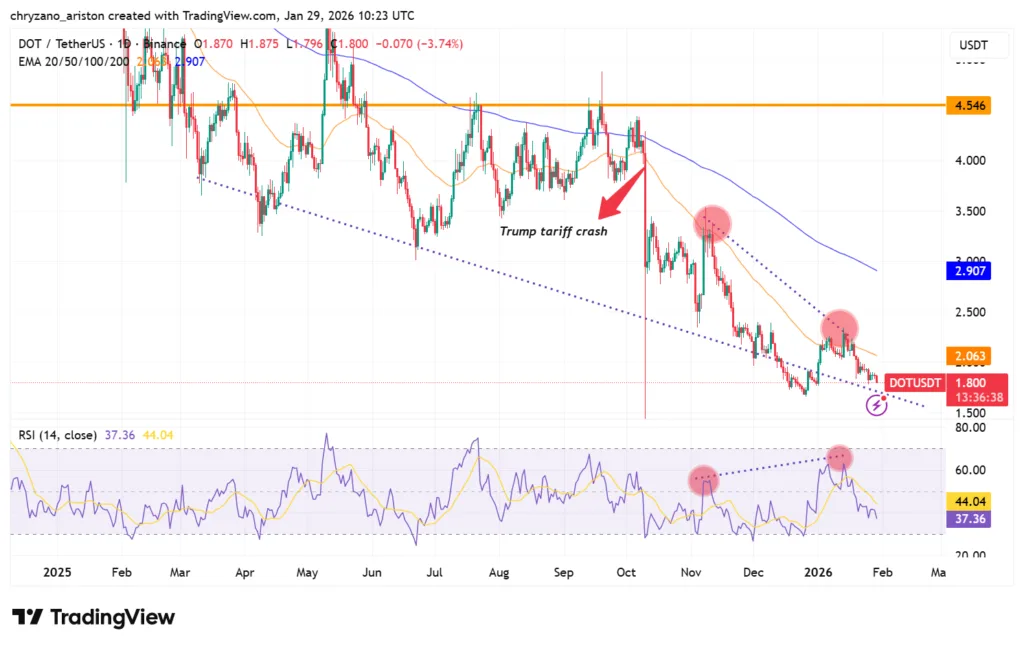The image size is (1024, 648).
Task: Click the lightning bolt marker near current price
Action: [876, 404]
